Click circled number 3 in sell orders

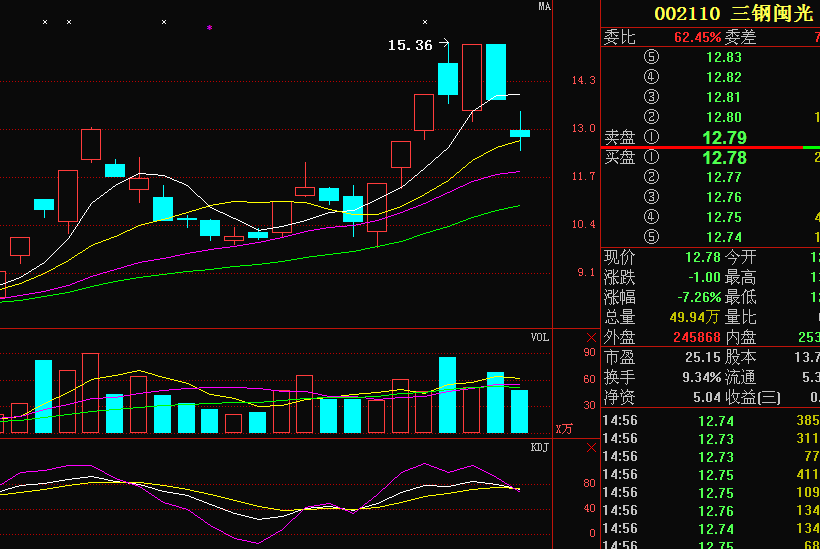click(x=652, y=97)
